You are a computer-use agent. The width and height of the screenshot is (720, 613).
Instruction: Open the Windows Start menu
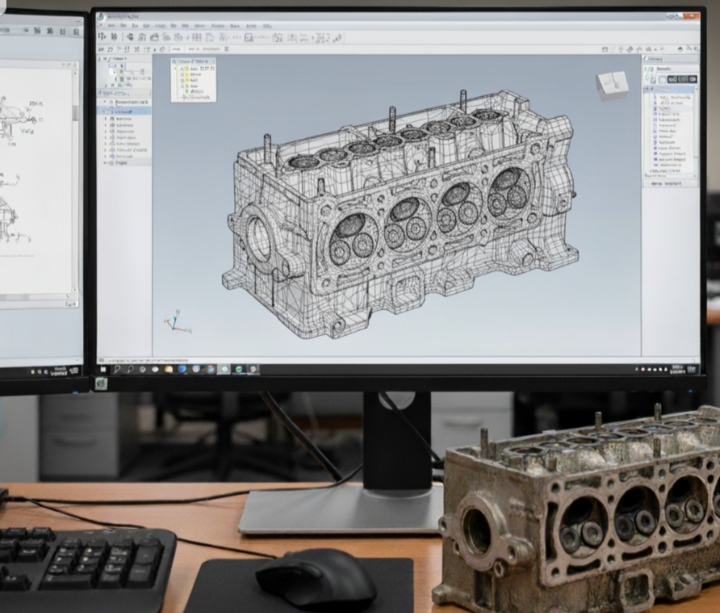[x=103, y=369]
